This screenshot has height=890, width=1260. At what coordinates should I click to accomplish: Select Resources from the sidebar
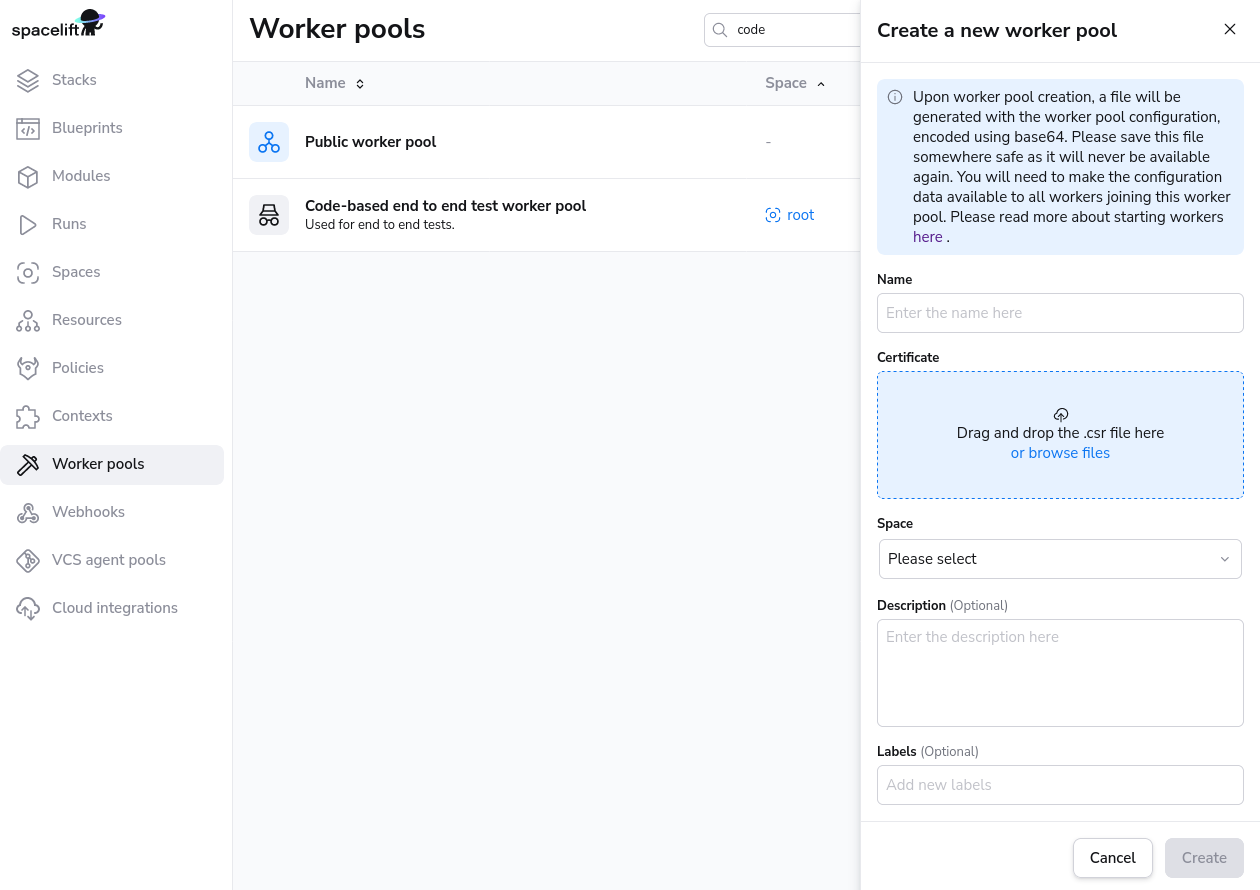tap(86, 320)
